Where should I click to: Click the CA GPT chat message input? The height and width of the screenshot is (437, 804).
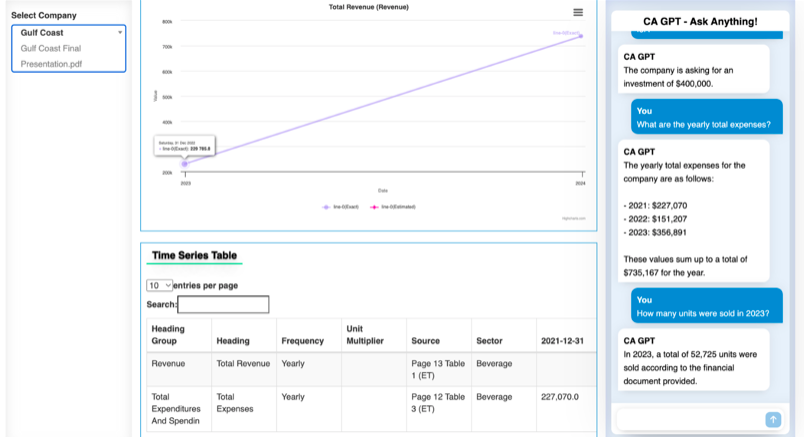[688, 420]
